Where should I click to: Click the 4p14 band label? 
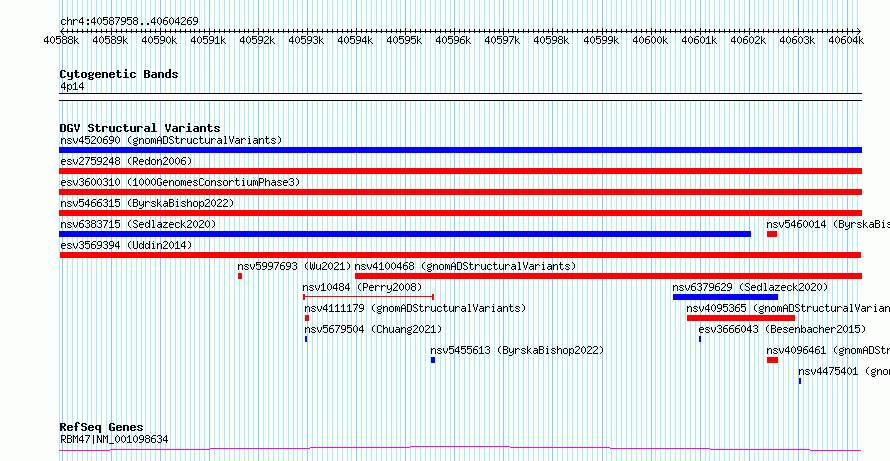[x=72, y=87]
